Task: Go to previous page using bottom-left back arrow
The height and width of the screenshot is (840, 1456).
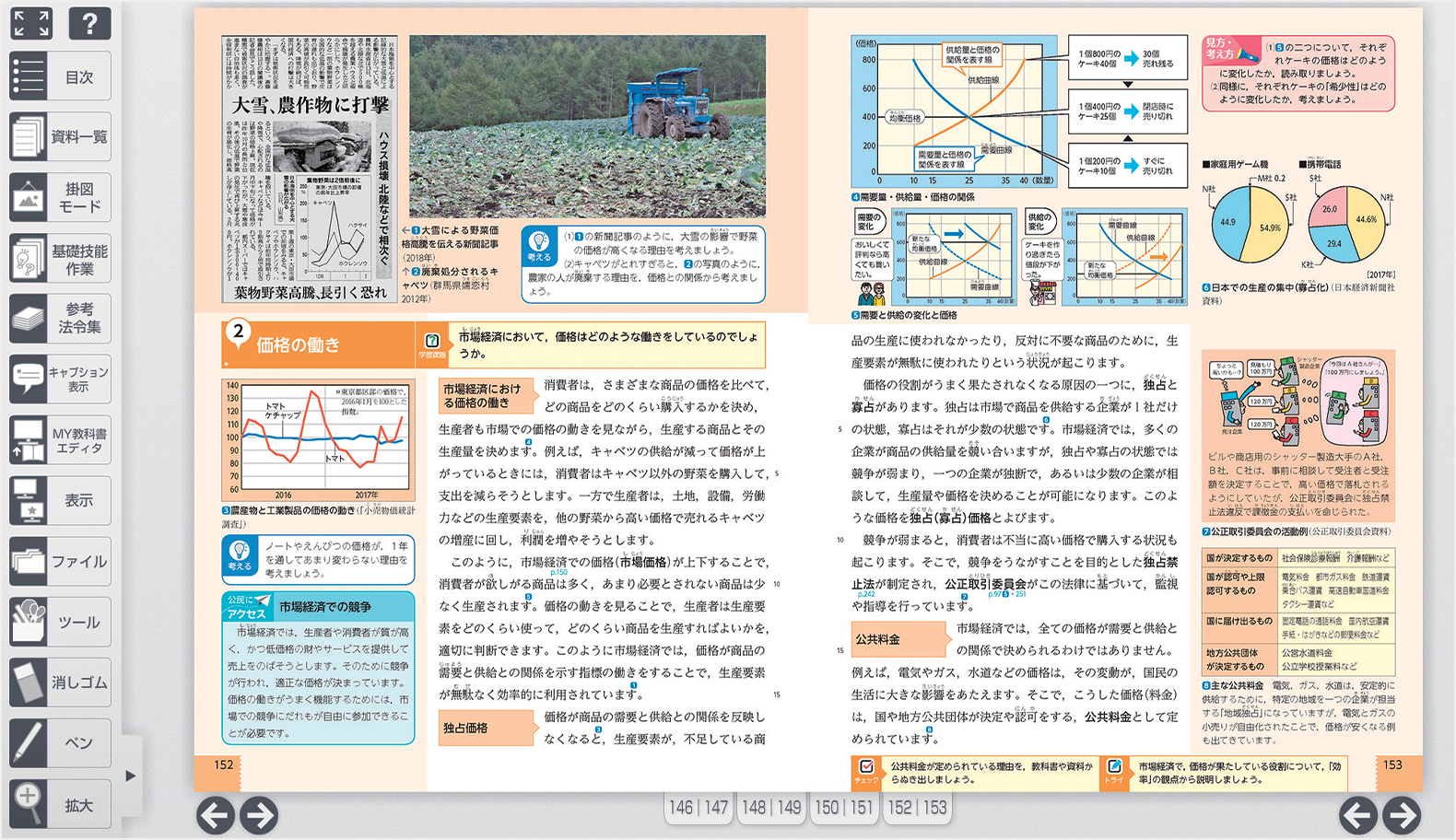Action: point(216,815)
